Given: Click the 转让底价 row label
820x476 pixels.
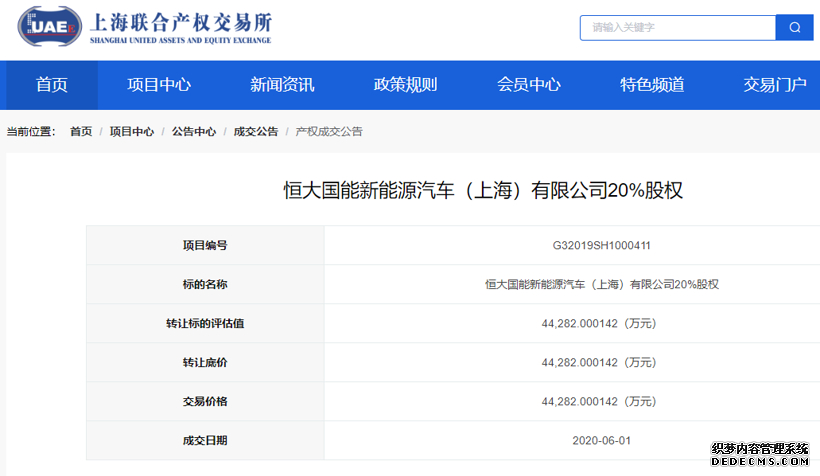Looking at the screenshot, I should (205, 362).
